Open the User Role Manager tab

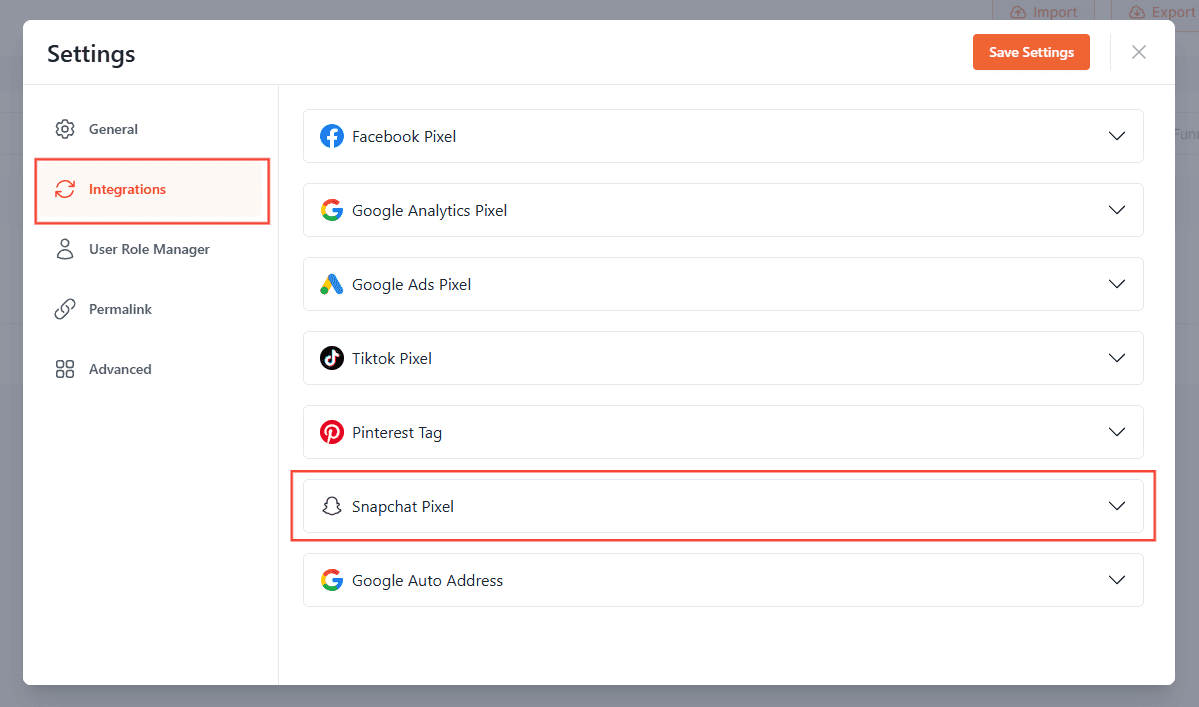pos(148,249)
